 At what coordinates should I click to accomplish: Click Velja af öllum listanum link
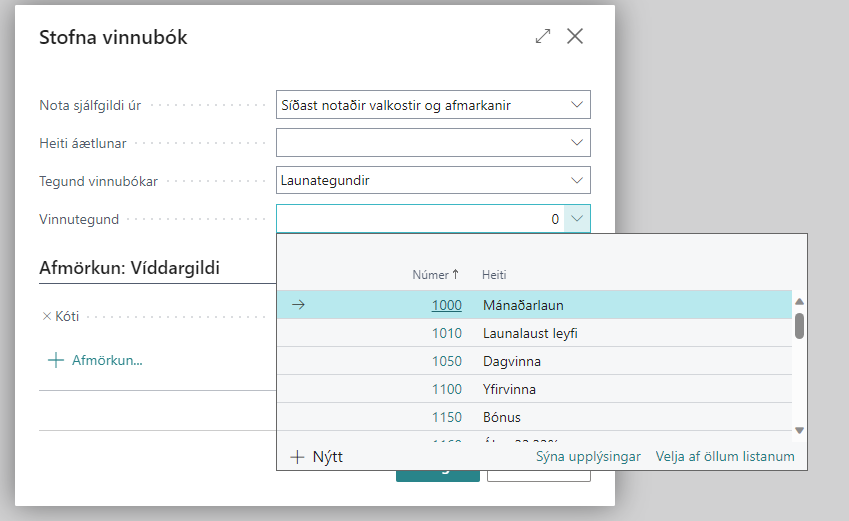click(725, 457)
